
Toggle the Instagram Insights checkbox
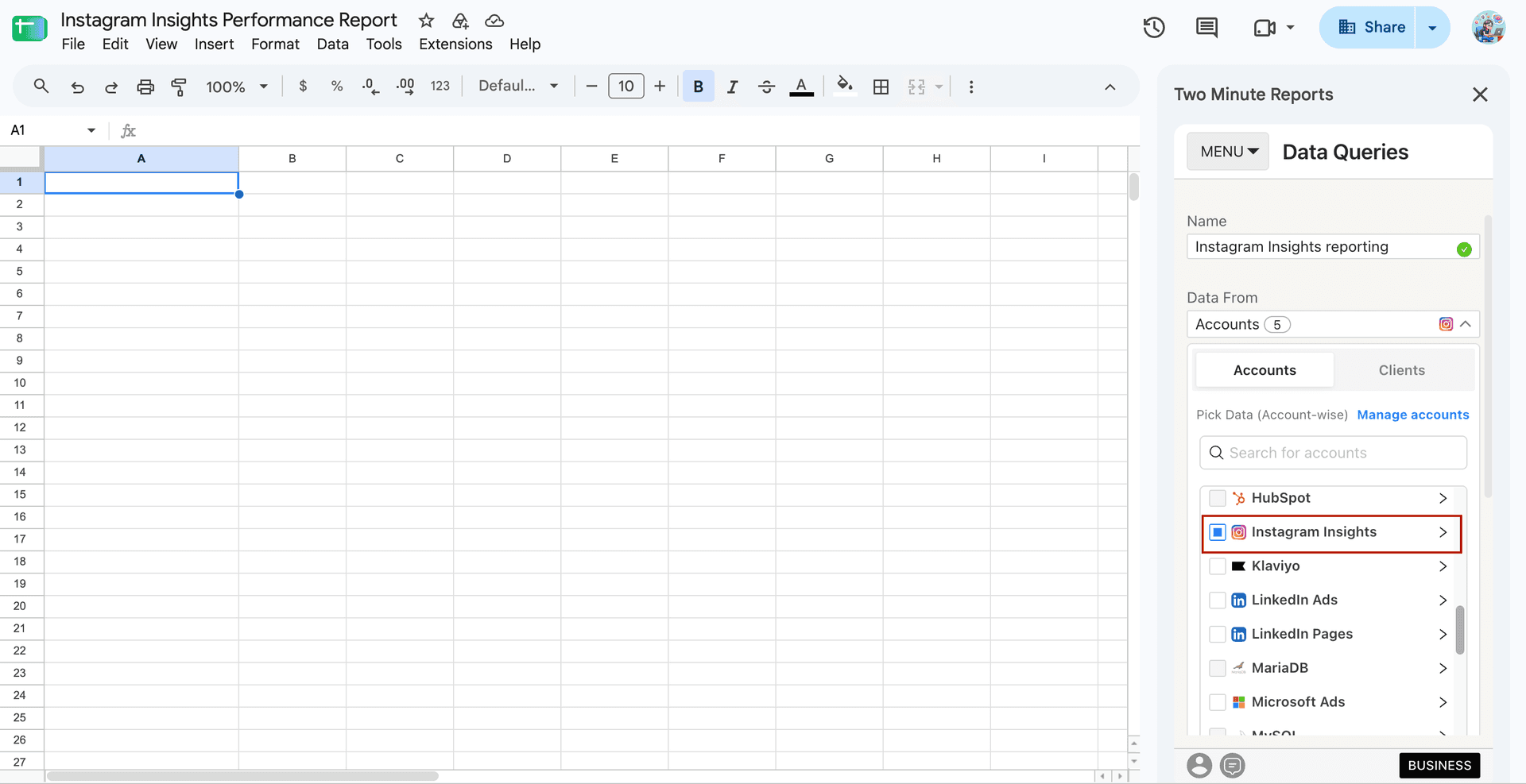tap(1217, 532)
